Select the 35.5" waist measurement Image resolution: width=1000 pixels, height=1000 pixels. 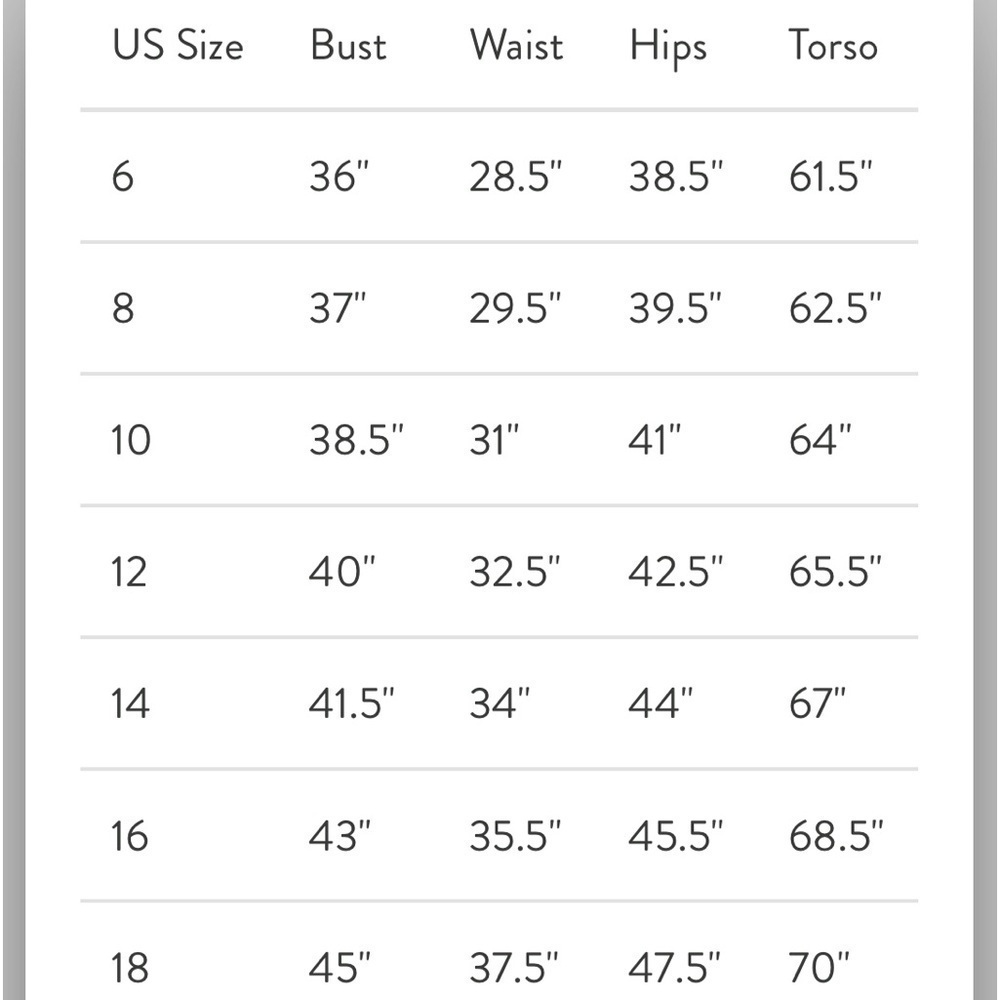point(515,835)
